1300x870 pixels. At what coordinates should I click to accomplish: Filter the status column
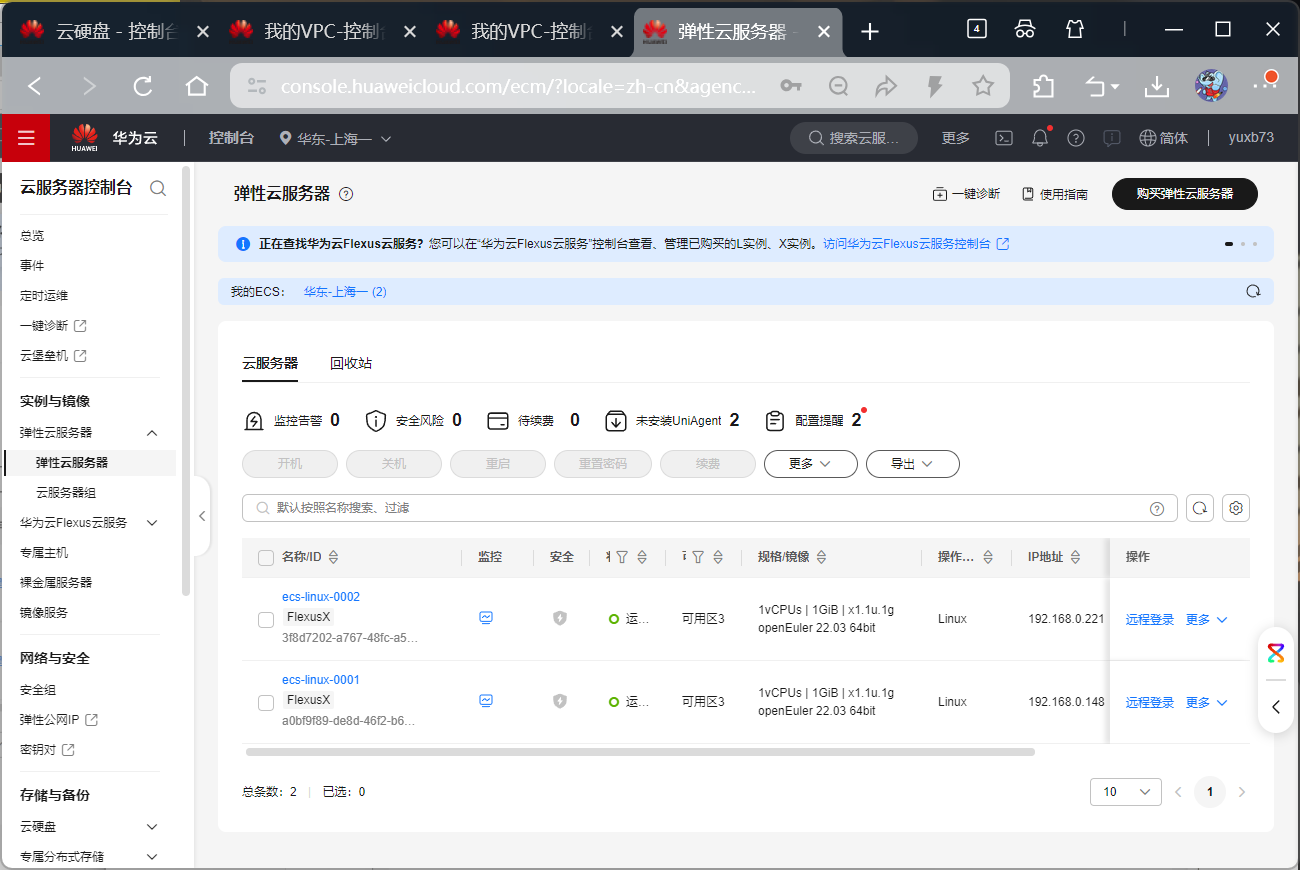pyautogui.click(x=622, y=557)
